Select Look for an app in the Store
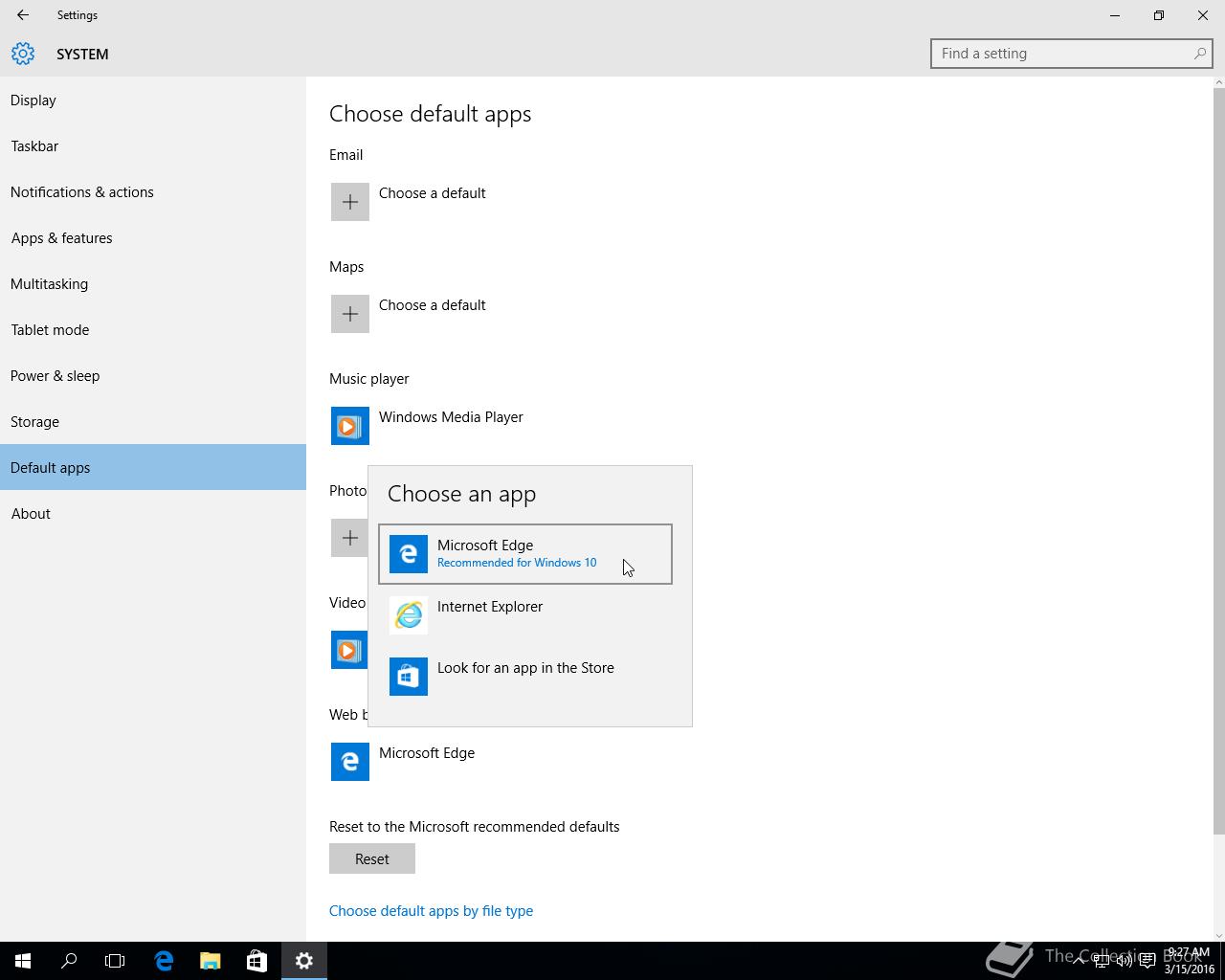Screen dimensions: 1225x980 tap(525, 677)
